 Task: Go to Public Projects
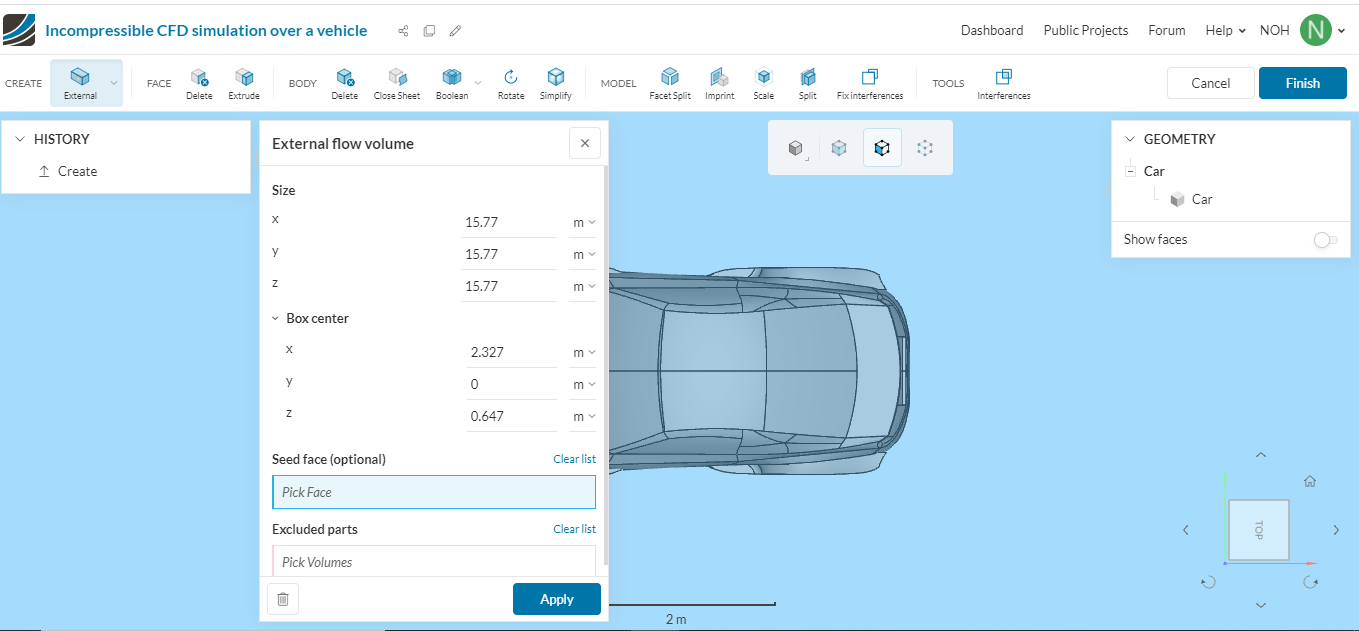click(x=1085, y=30)
